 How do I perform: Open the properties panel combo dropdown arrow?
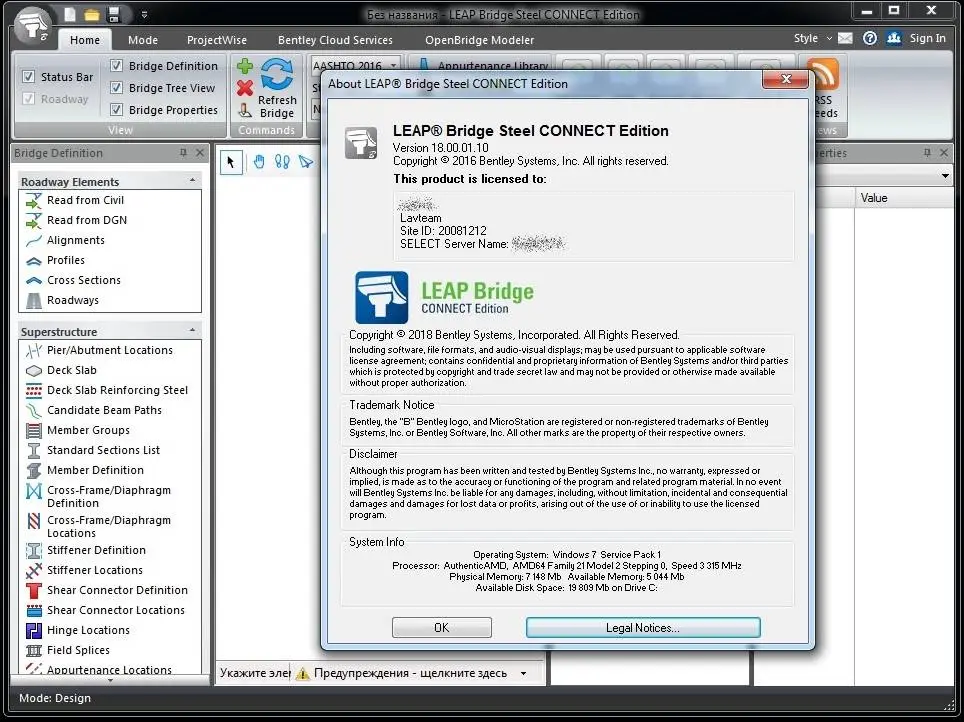[945, 177]
